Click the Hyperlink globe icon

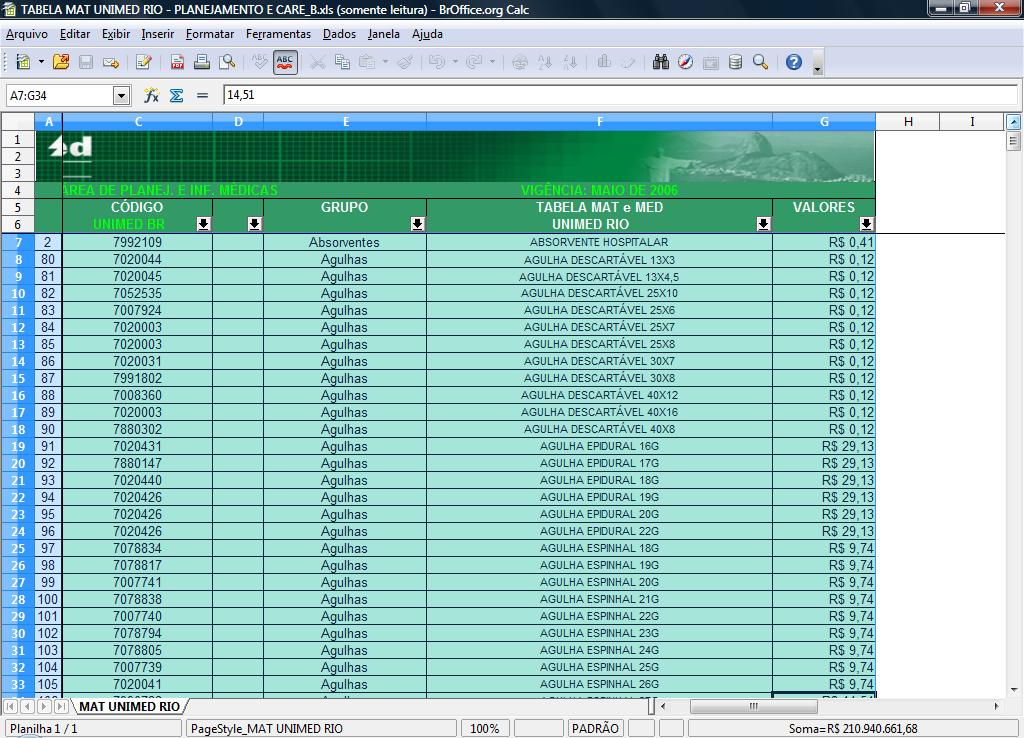tap(520, 62)
